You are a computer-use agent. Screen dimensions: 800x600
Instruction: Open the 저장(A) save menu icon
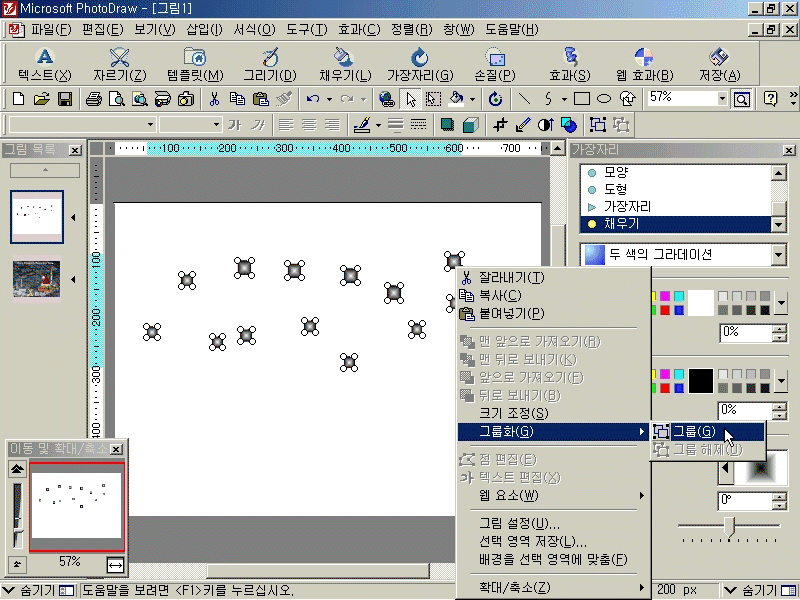[x=719, y=64]
